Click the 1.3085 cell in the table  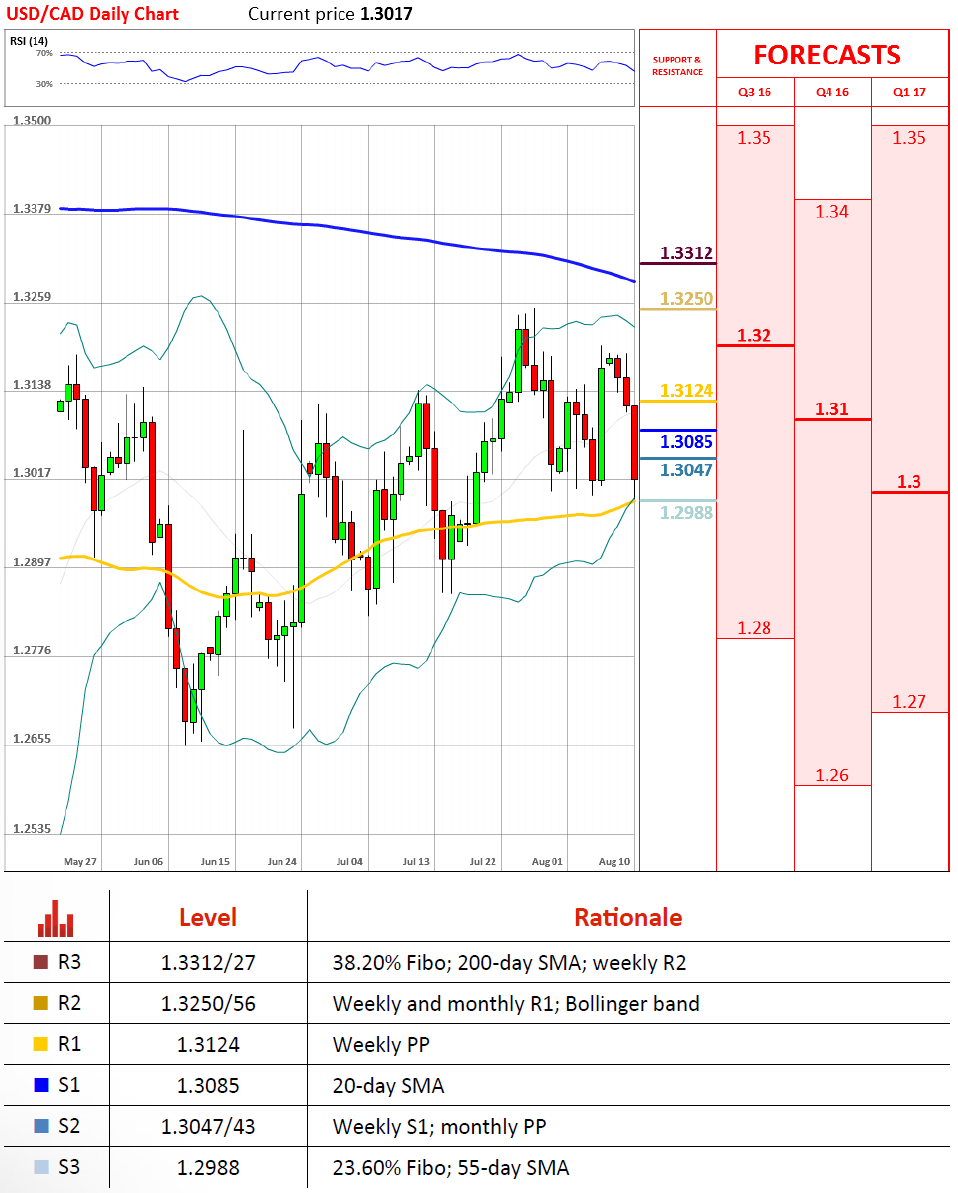[208, 1086]
